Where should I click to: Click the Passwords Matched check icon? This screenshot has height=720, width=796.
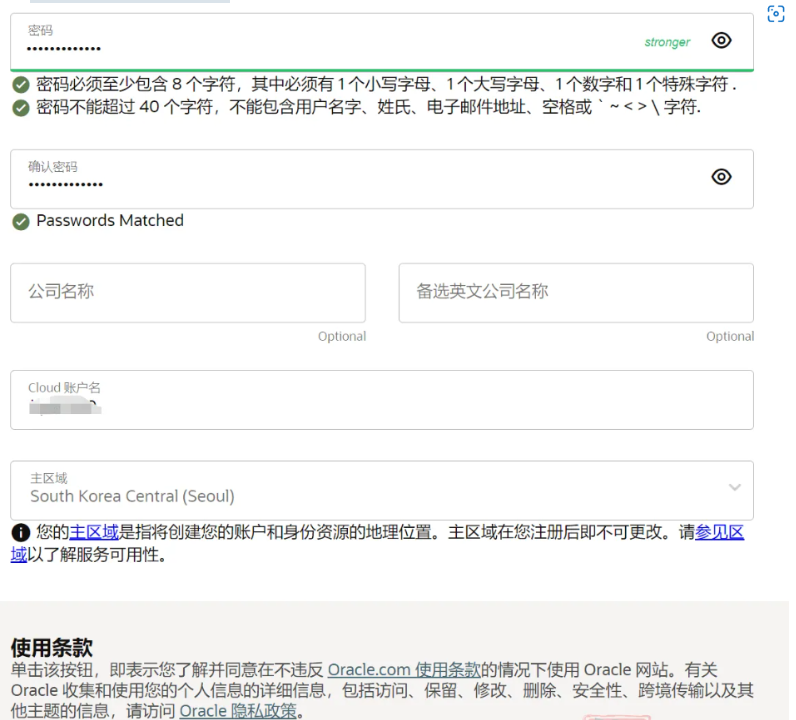coord(20,221)
